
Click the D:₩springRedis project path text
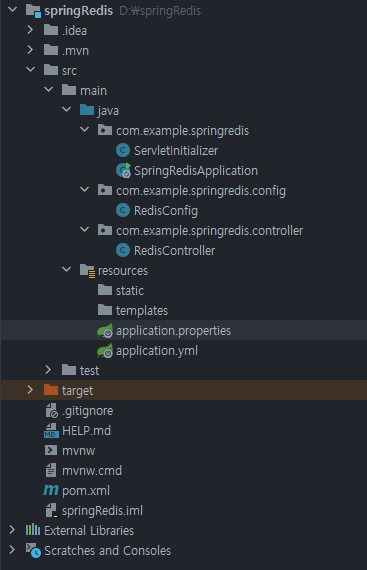tap(160, 11)
